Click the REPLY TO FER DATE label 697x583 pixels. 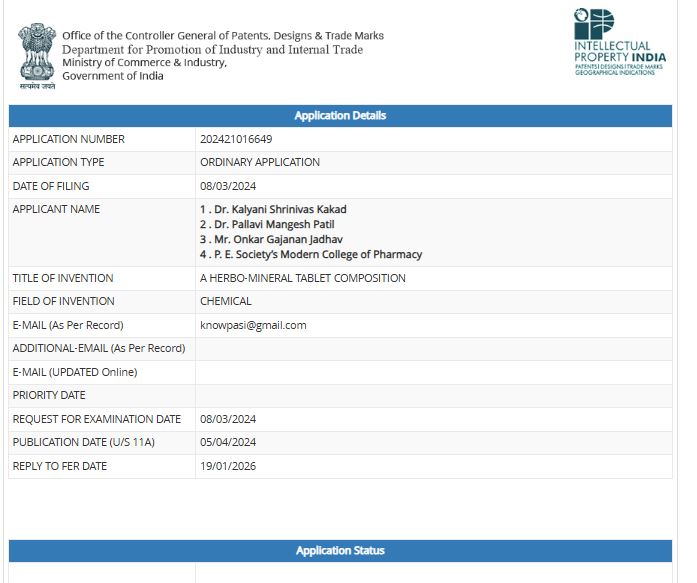pos(60,467)
